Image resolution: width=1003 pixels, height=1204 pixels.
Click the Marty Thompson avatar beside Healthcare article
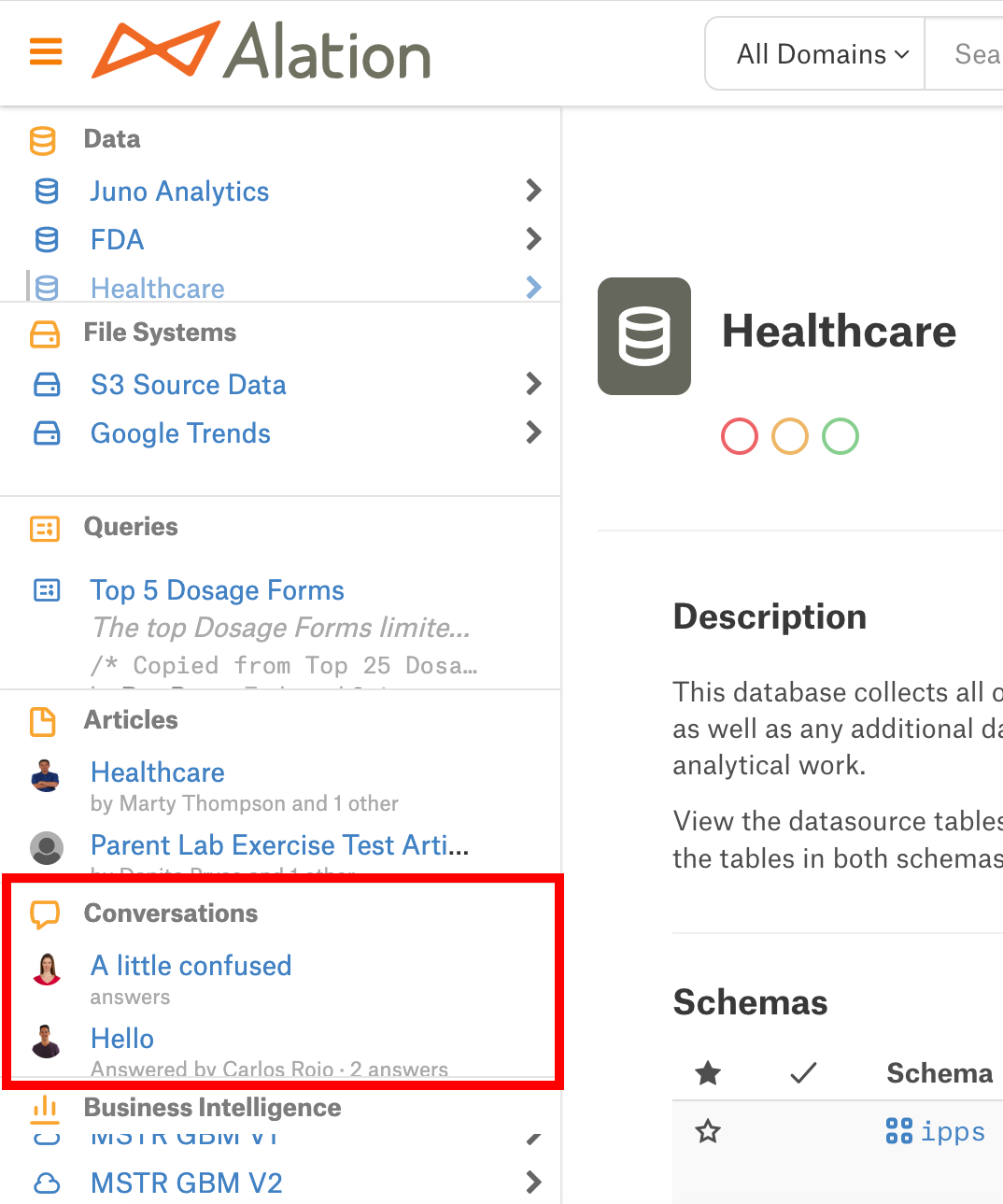(x=47, y=776)
